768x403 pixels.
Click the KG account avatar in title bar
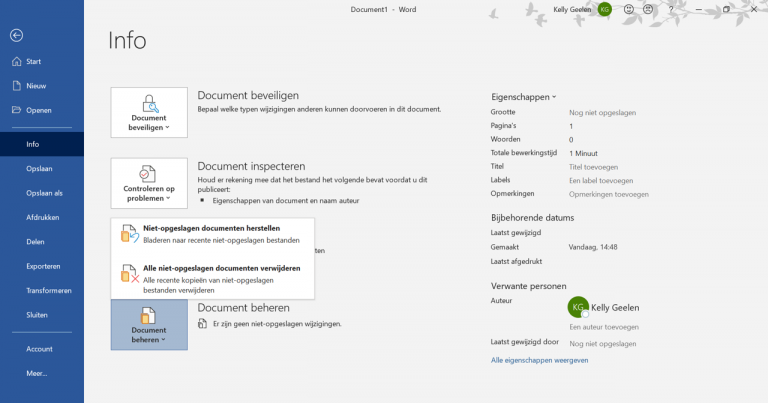(605, 9)
